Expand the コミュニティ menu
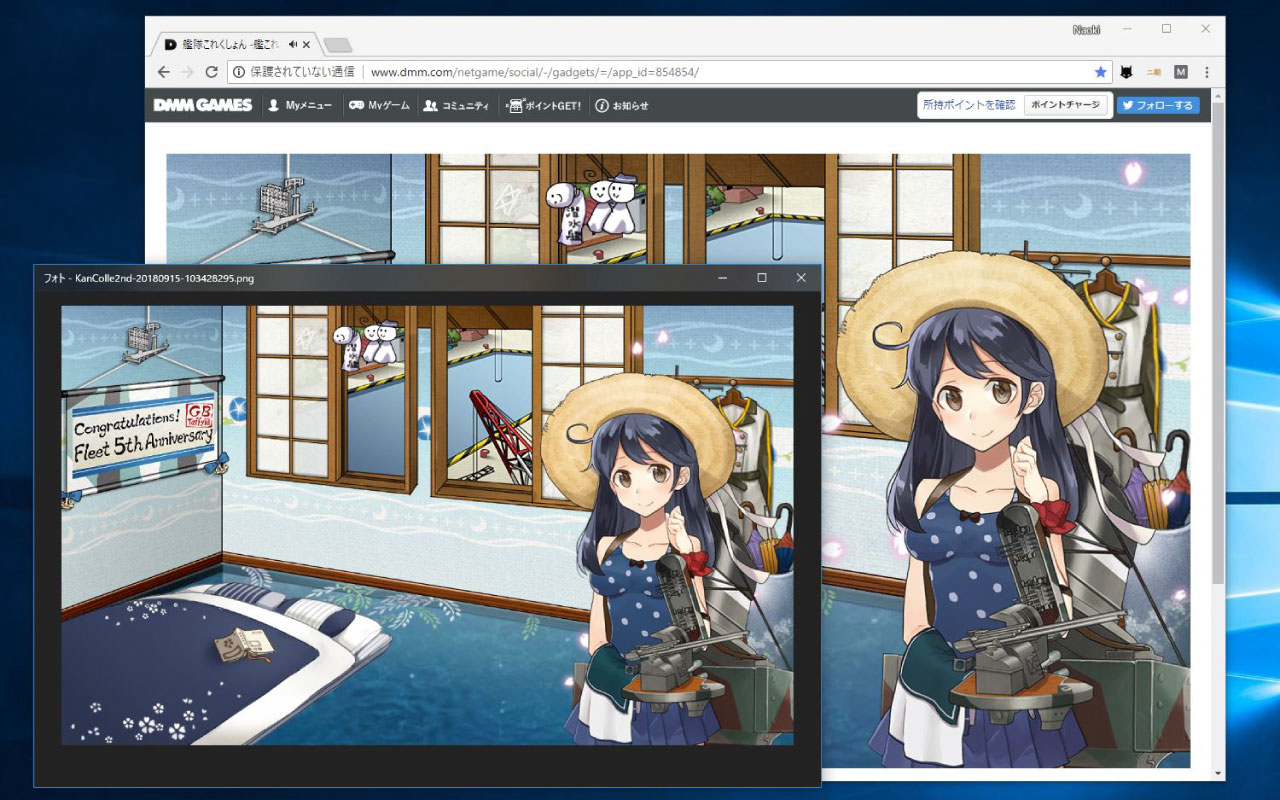 [x=457, y=104]
